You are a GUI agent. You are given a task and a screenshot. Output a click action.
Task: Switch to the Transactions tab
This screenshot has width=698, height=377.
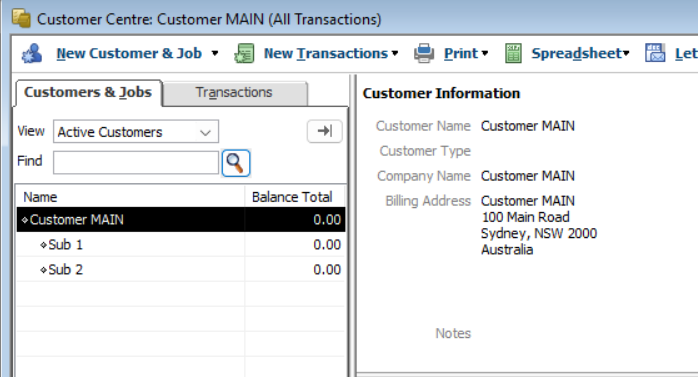234,93
